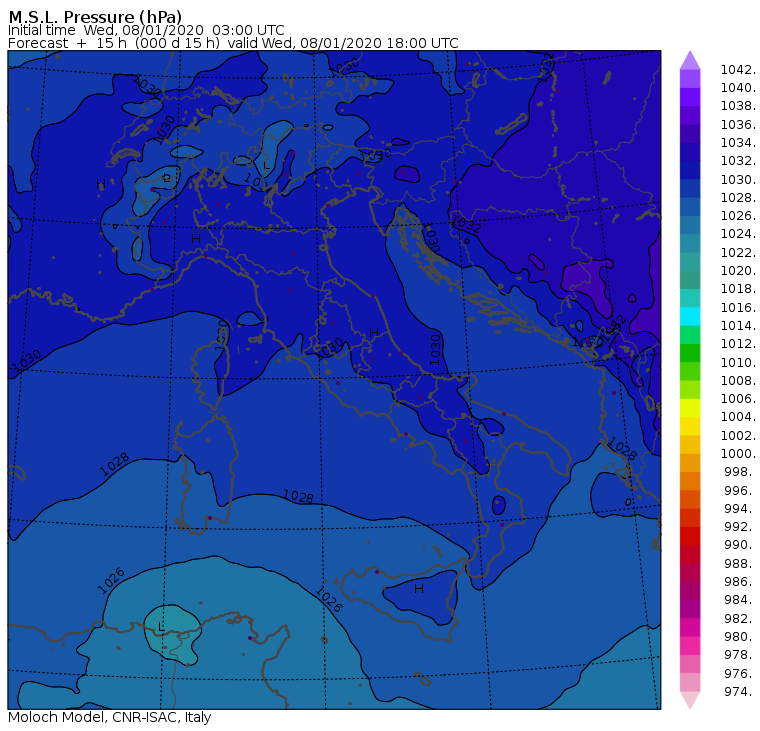The width and height of the screenshot is (760, 731).
Task: Pick the green swatch between 1010 and 1012
Action: (690, 353)
